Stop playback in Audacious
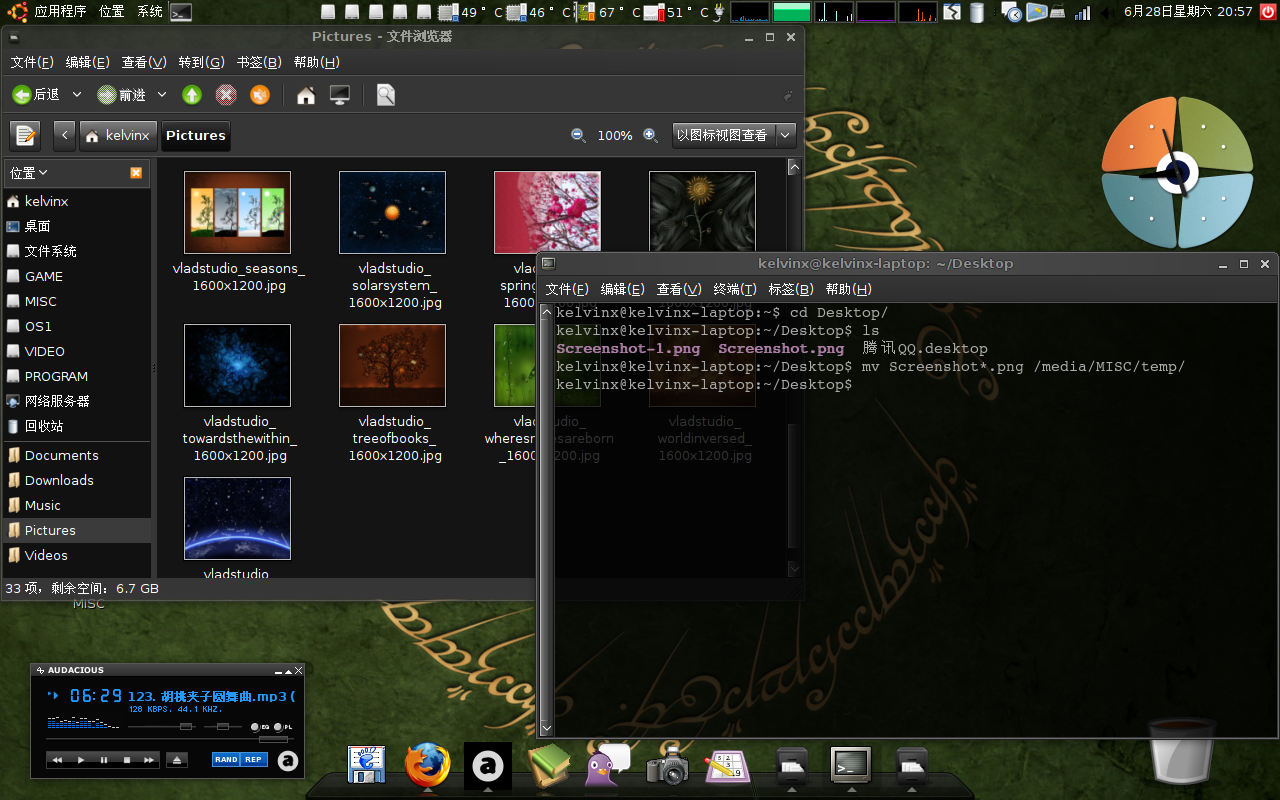The height and width of the screenshot is (800, 1280). coord(126,760)
